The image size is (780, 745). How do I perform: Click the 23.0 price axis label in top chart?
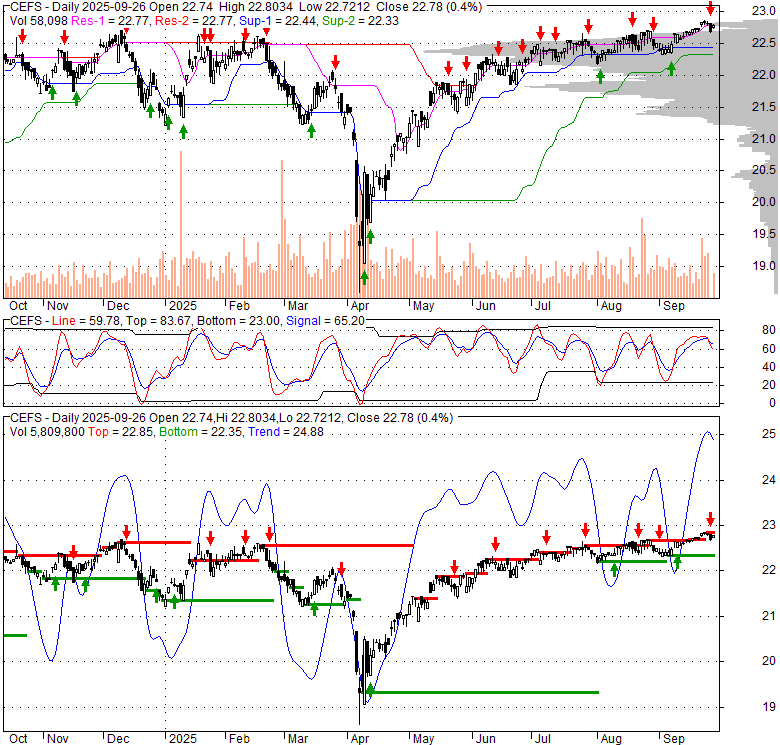763,11
